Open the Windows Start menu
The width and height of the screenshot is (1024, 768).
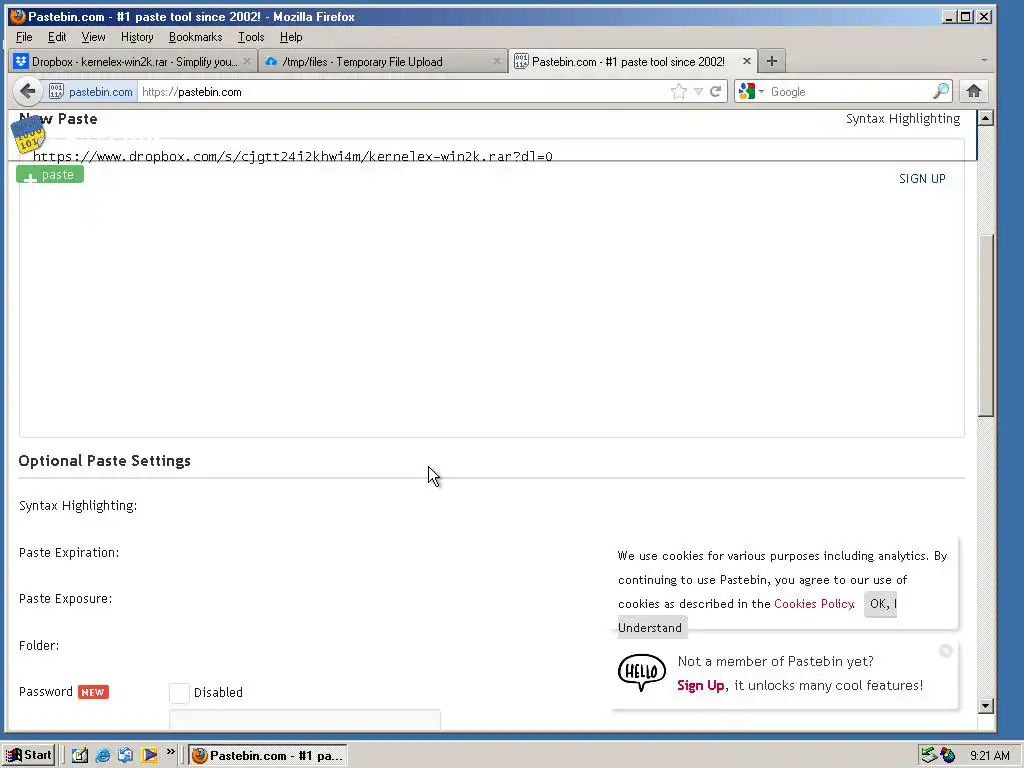(29, 755)
